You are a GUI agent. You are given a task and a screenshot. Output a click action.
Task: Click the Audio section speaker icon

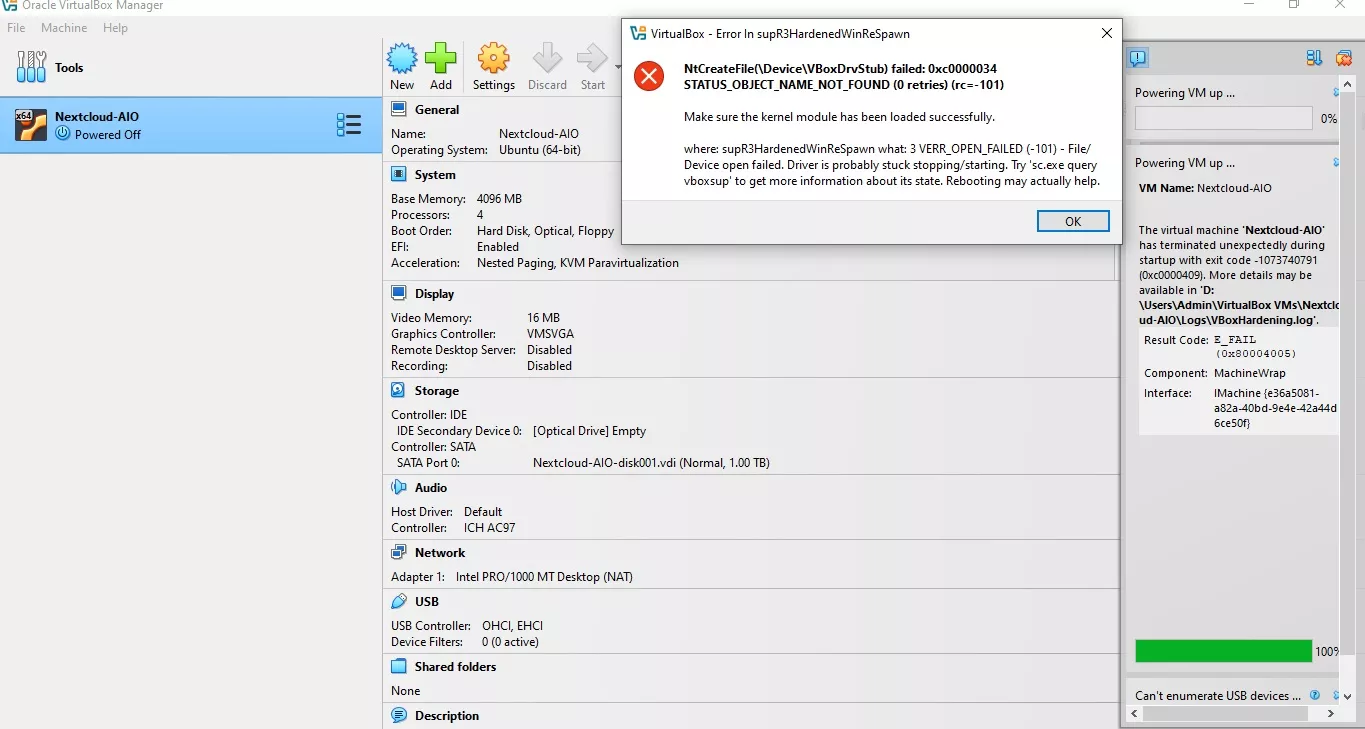[399, 487]
